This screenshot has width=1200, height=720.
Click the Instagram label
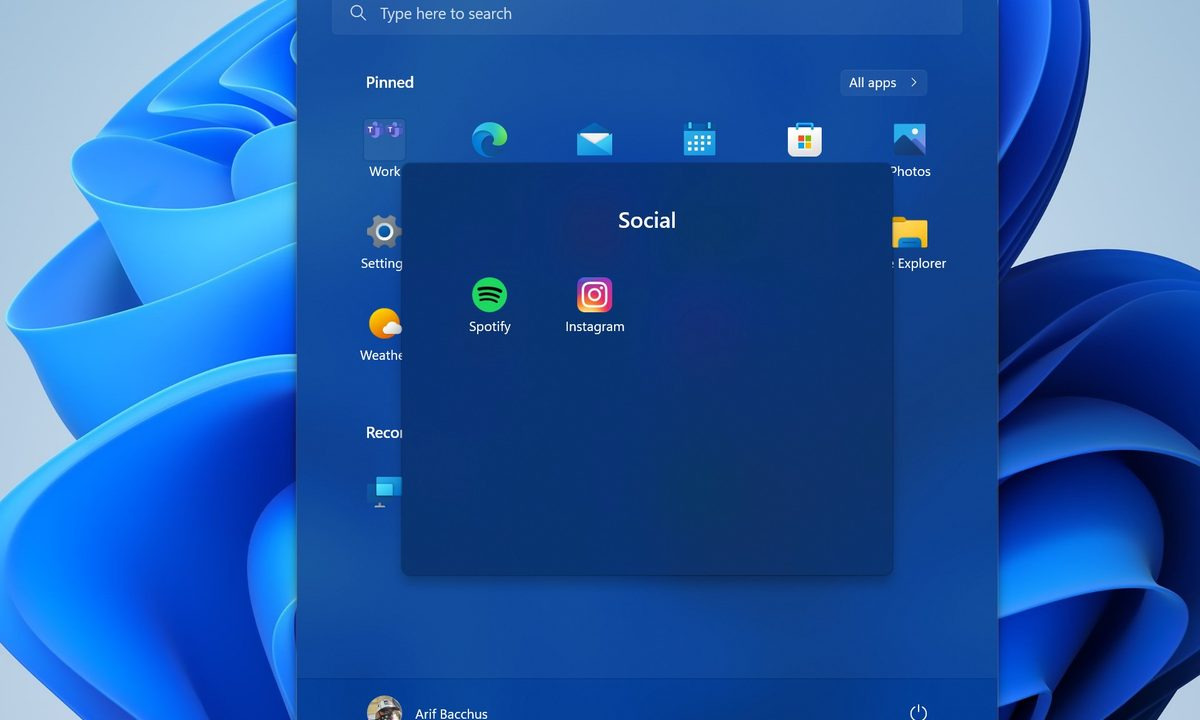click(x=595, y=327)
